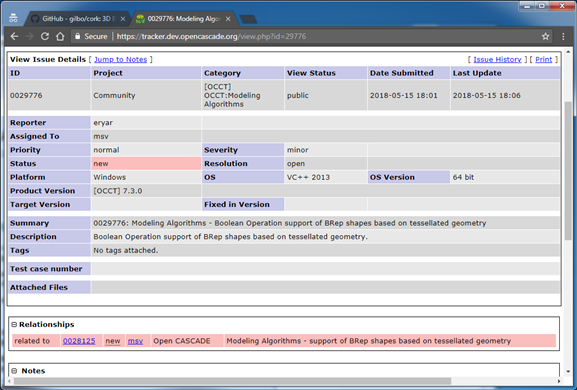Click the browser forward arrow
Viewport: 577px width, 390px height.
coord(29,36)
